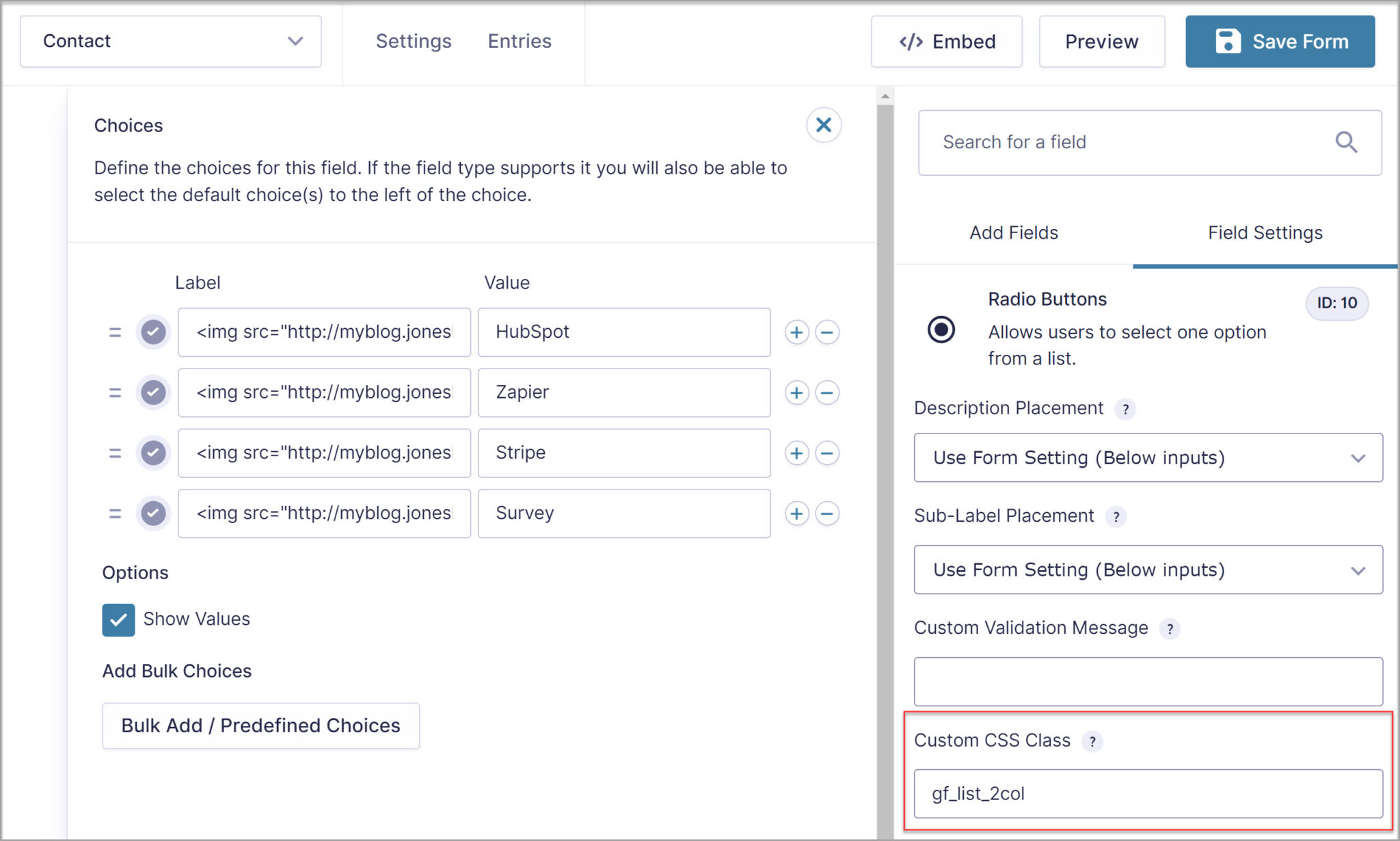Click the drag handle beside Stripe

click(x=115, y=453)
